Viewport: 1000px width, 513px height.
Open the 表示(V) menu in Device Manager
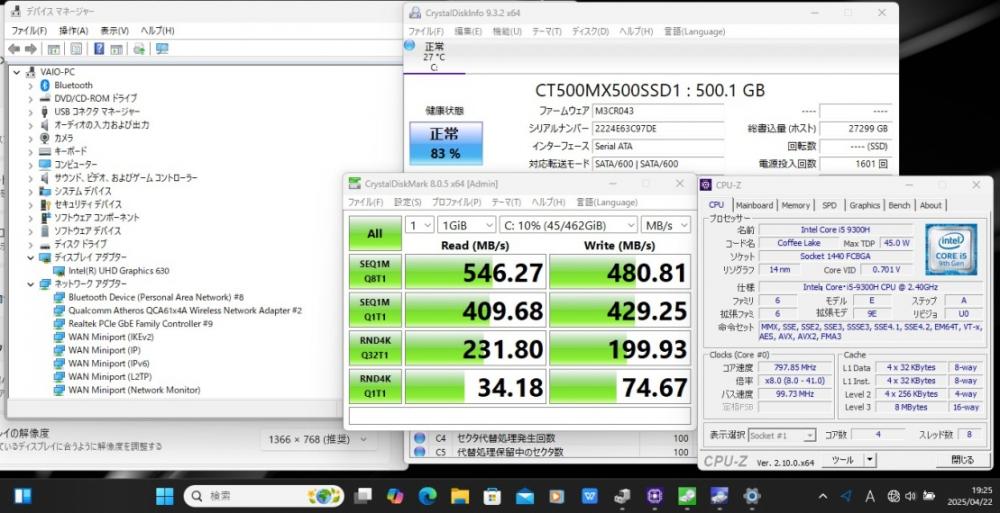point(114,31)
